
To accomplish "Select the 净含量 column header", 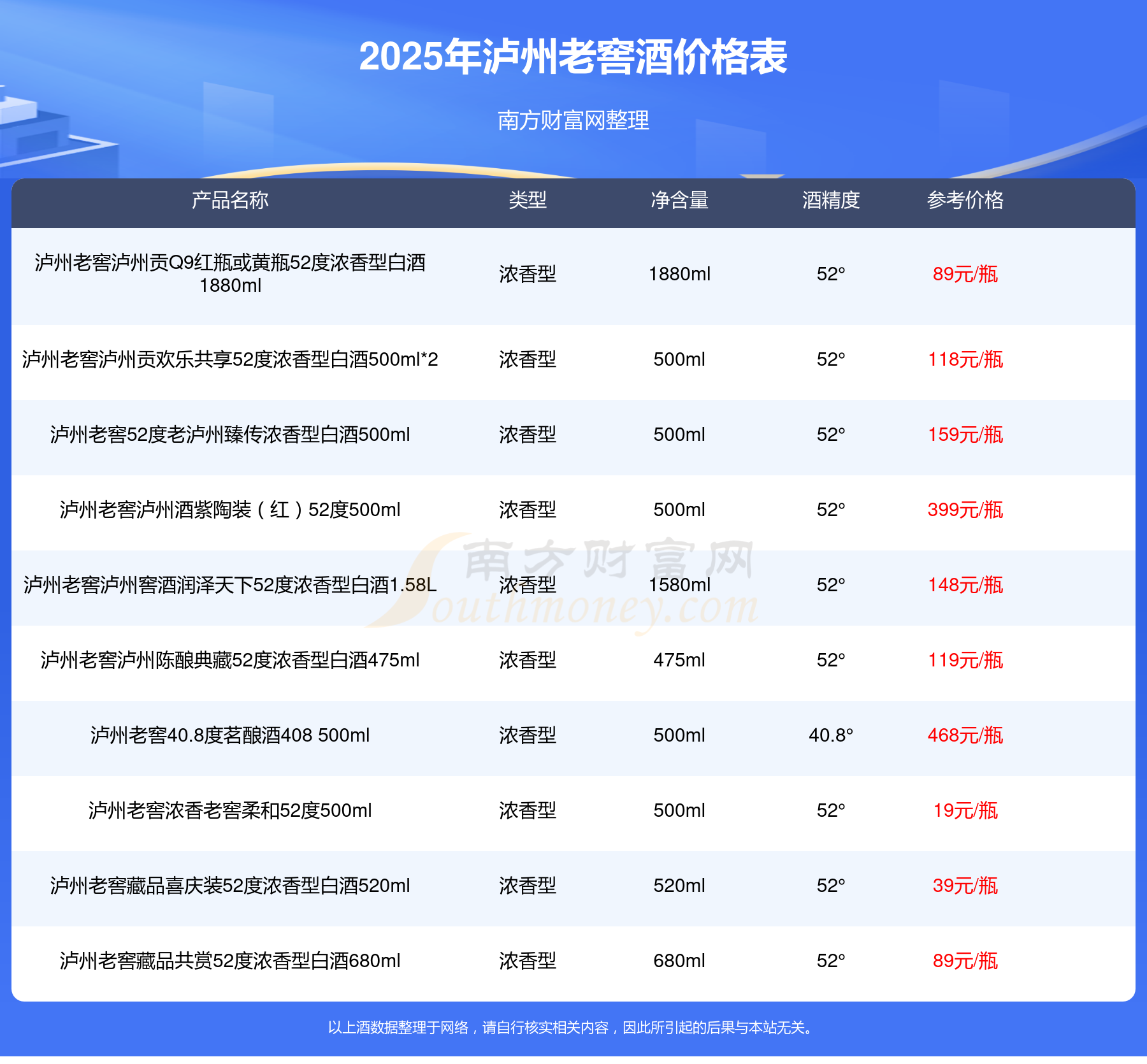I will pyautogui.click(x=679, y=200).
